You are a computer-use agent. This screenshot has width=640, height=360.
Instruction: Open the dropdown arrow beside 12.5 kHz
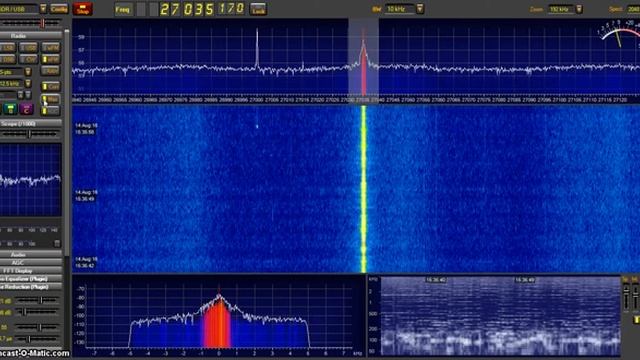[x=28, y=84]
